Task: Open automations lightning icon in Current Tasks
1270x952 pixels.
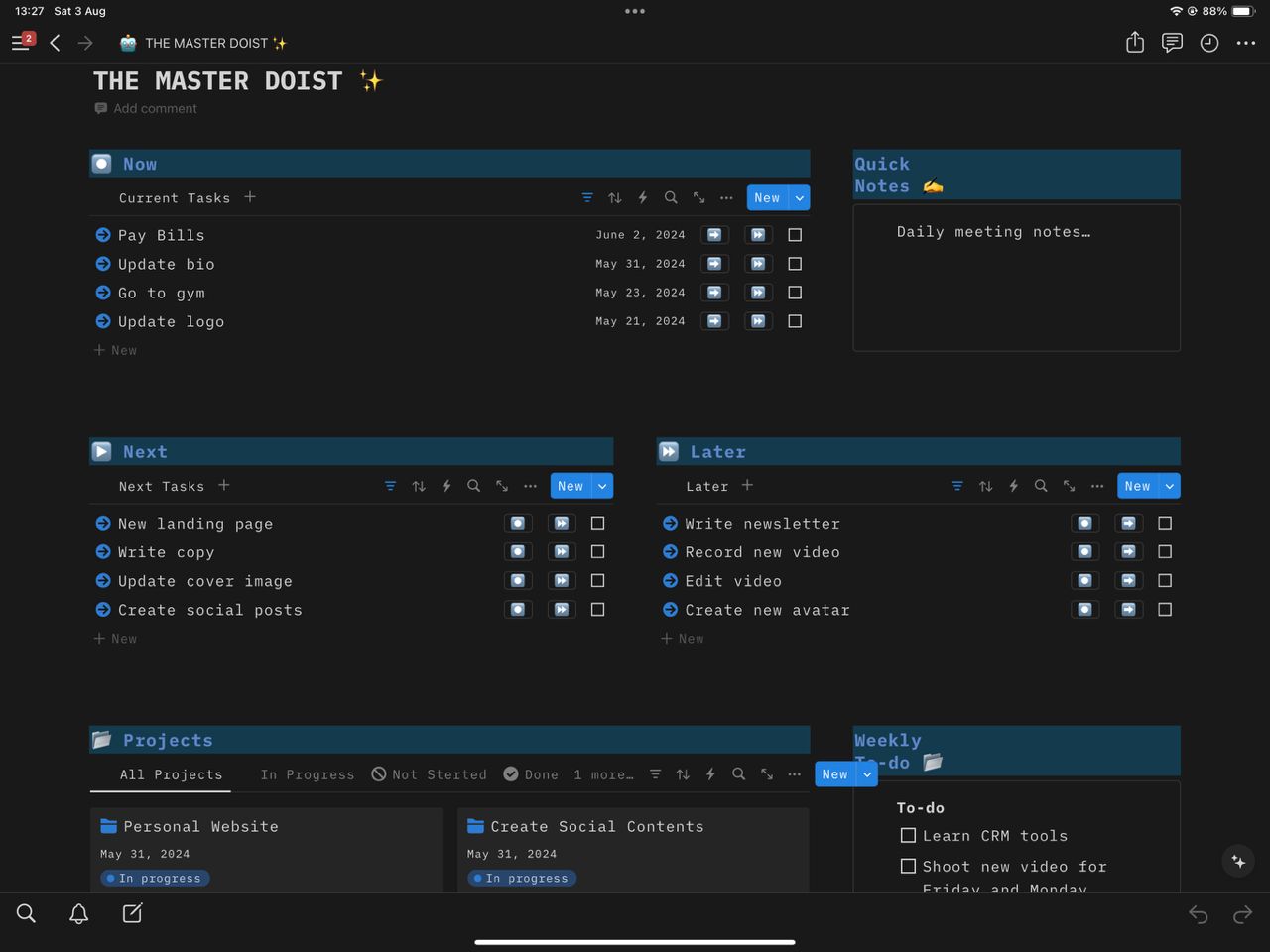Action: [643, 198]
